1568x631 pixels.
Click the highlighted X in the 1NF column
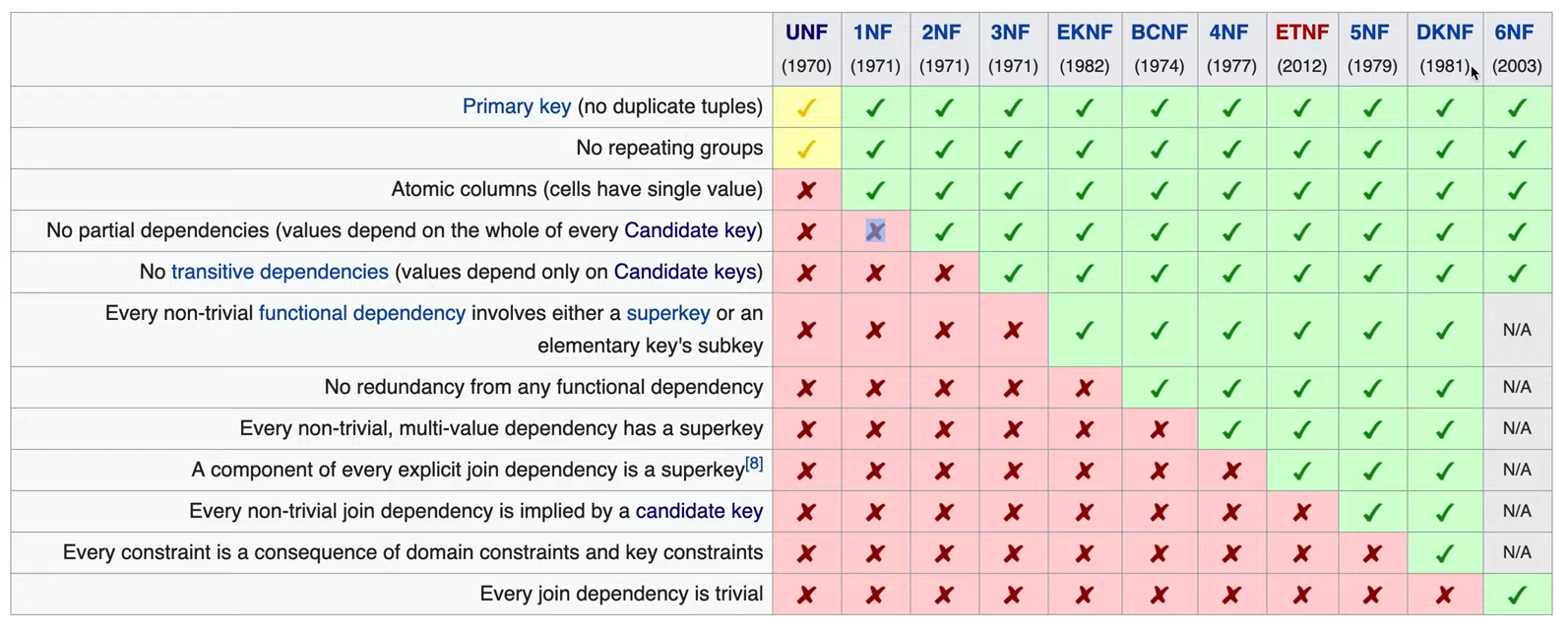(x=875, y=231)
